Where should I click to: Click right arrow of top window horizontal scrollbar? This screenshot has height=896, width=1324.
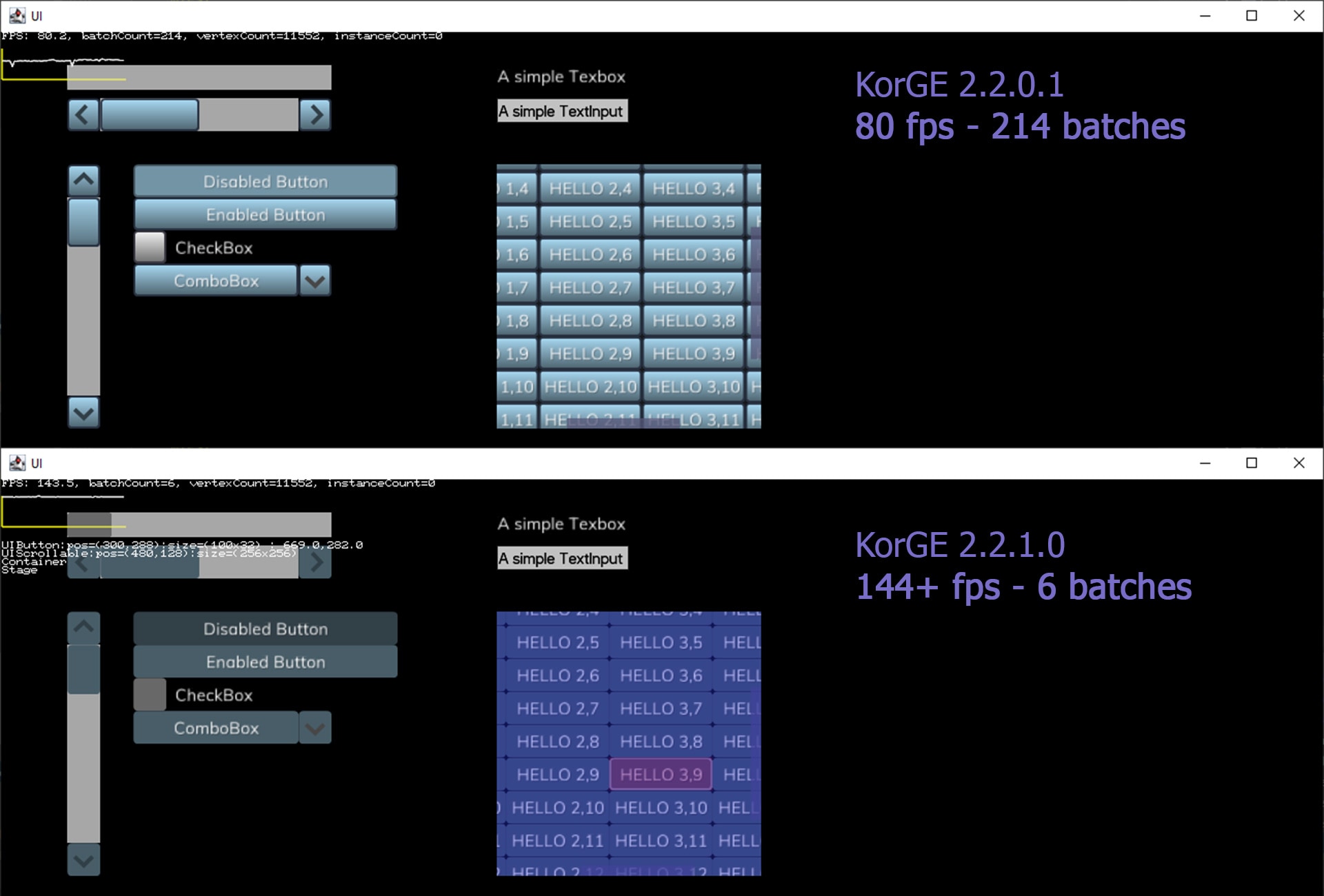[315, 114]
